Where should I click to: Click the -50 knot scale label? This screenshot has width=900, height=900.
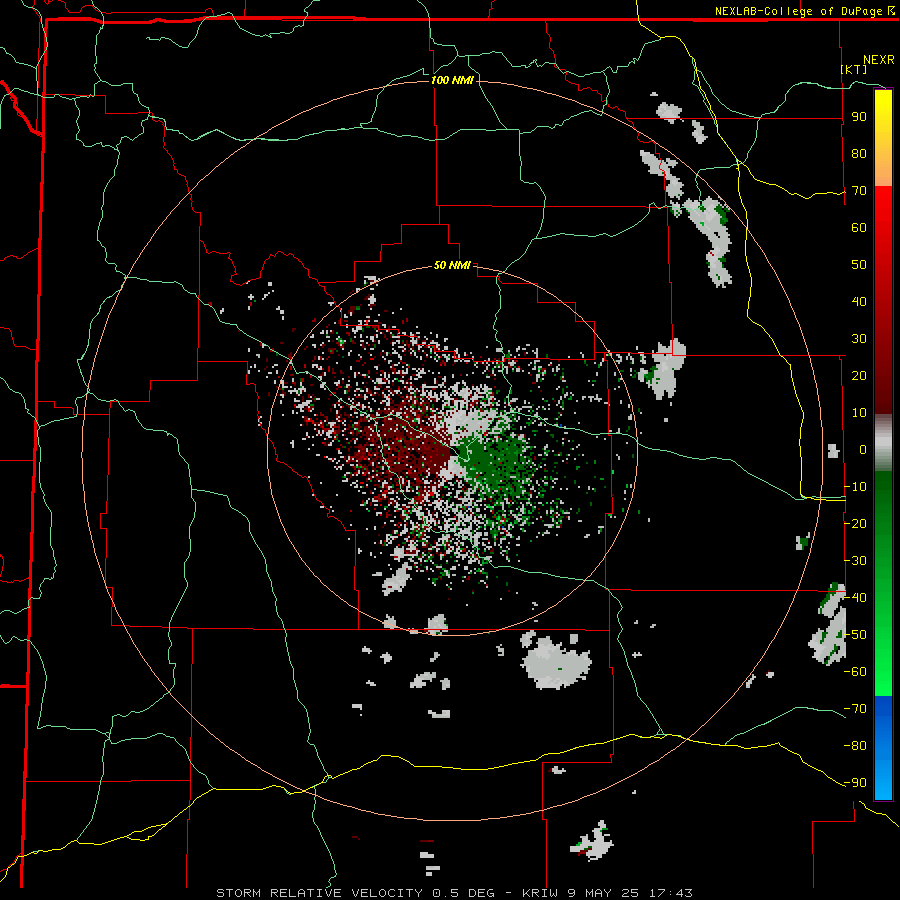(855, 635)
